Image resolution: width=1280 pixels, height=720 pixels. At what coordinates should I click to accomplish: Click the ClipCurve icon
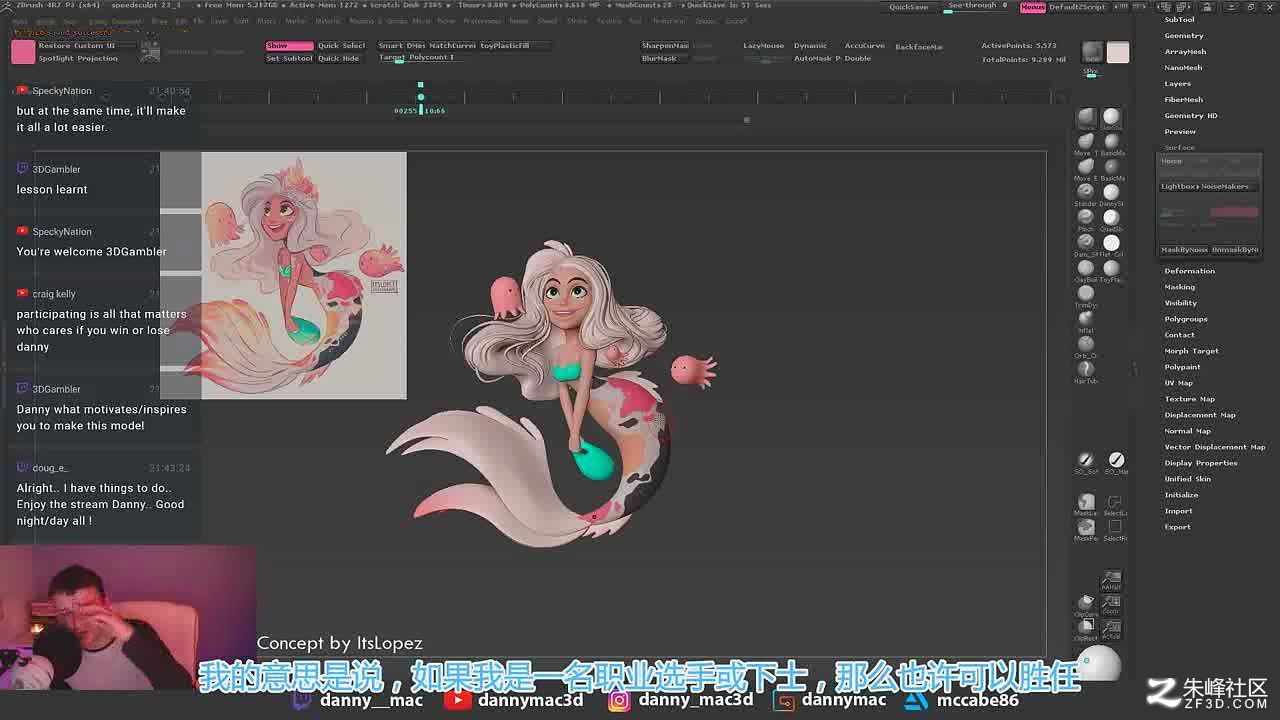click(x=1085, y=603)
